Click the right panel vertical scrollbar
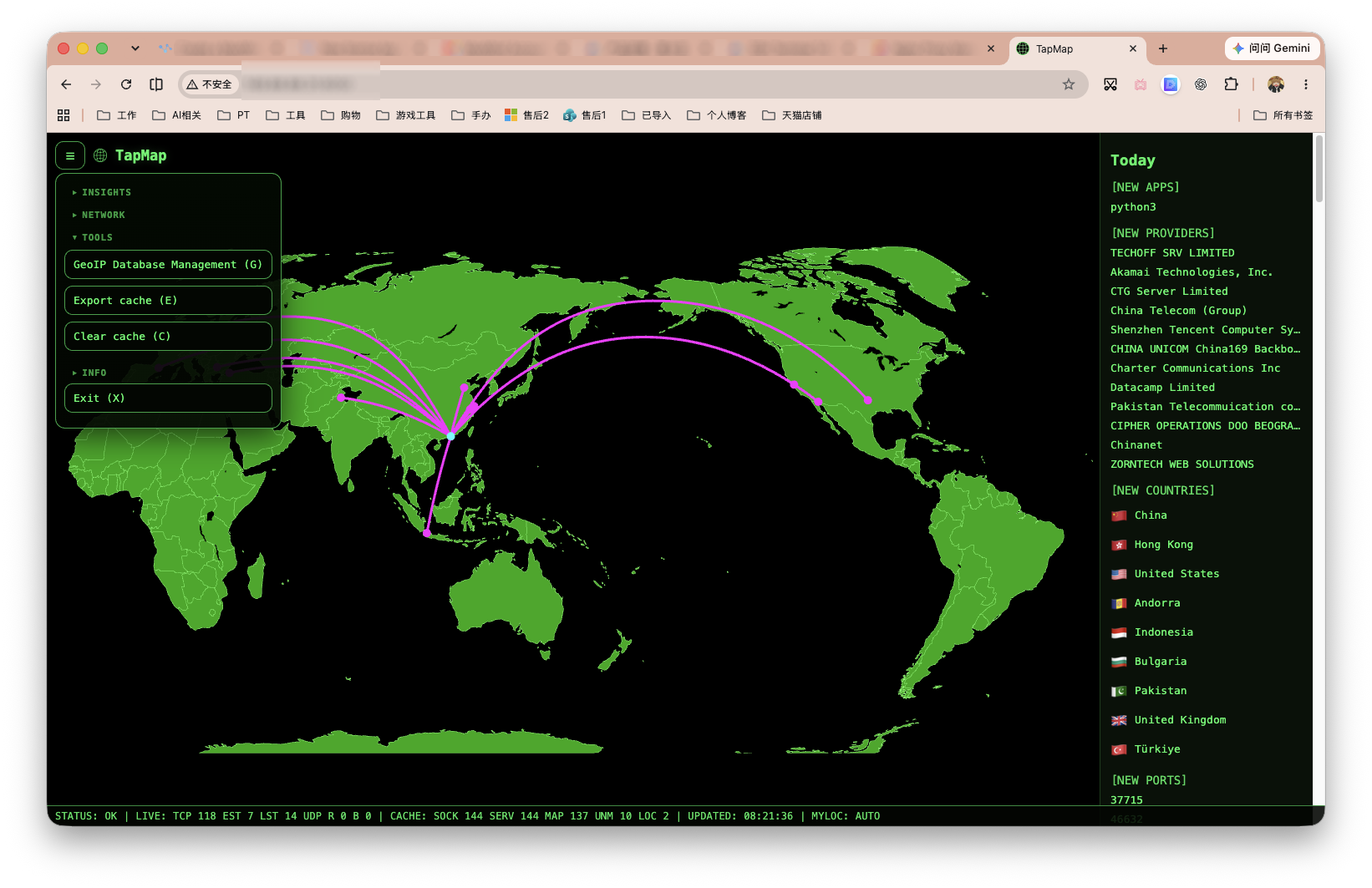 1319,169
